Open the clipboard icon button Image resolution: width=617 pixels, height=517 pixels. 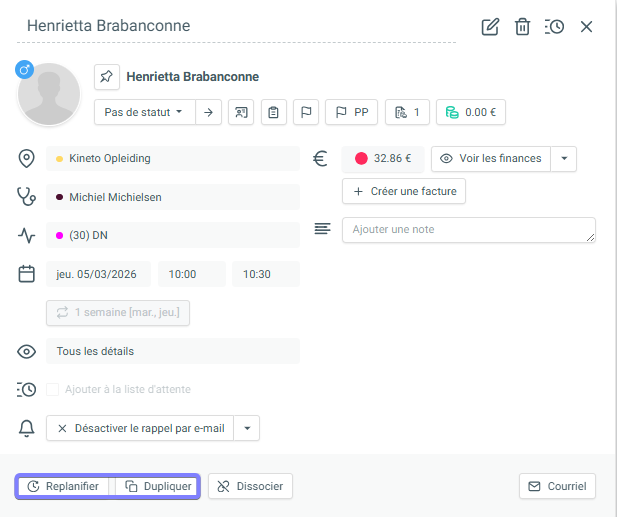pos(274,112)
